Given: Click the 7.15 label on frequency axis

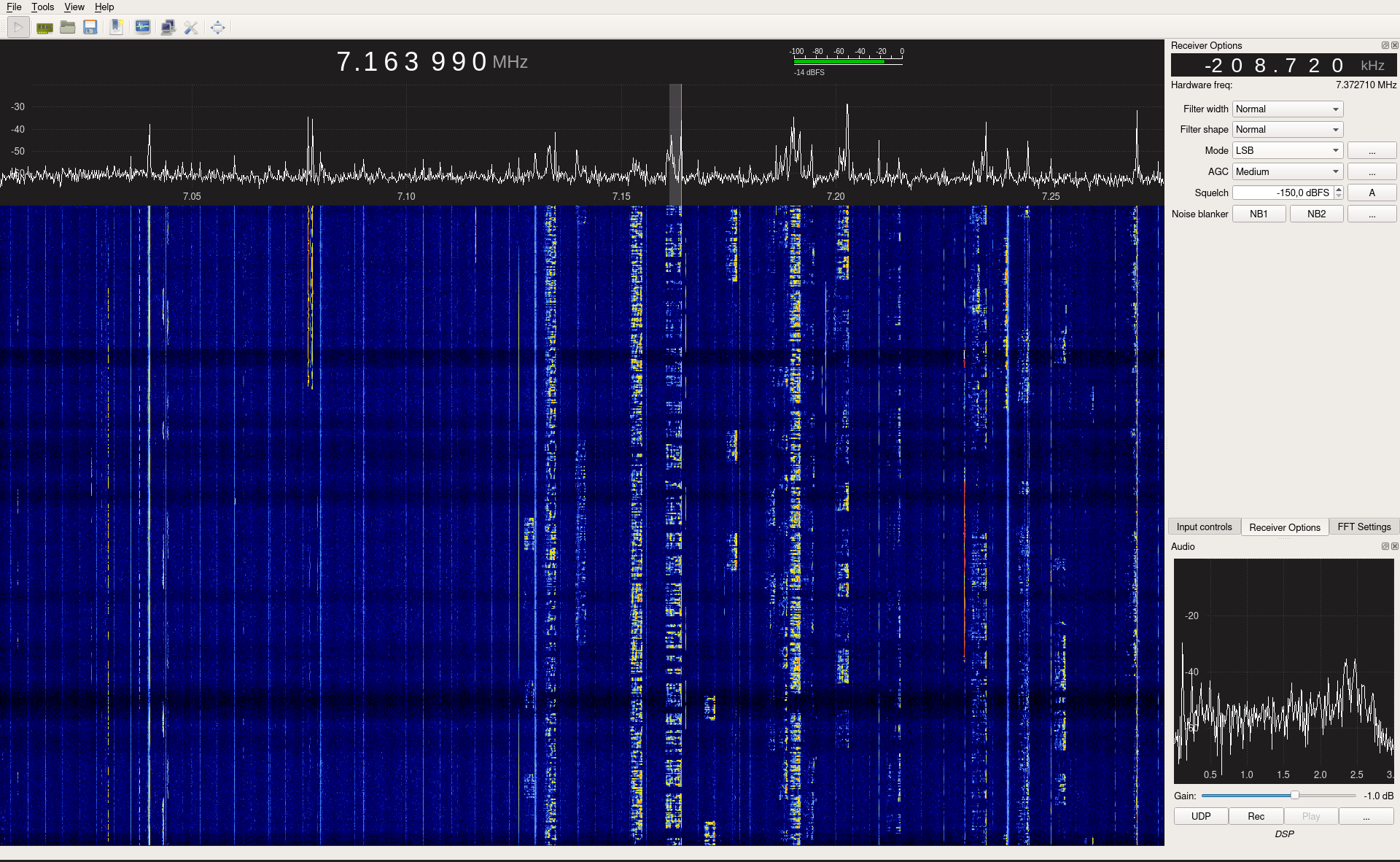Looking at the screenshot, I should coord(621,196).
